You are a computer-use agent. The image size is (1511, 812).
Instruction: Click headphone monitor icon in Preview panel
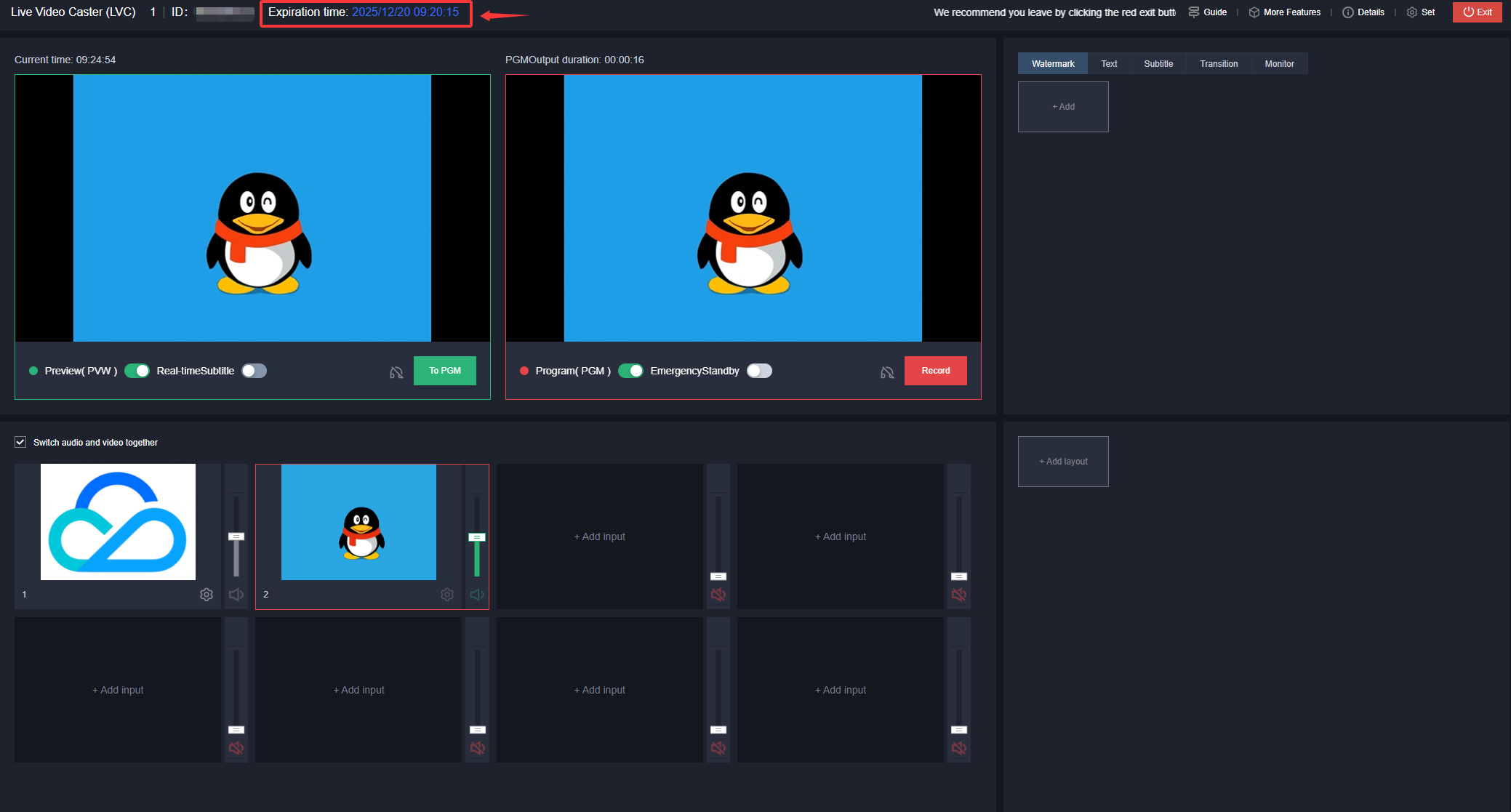[396, 372]
